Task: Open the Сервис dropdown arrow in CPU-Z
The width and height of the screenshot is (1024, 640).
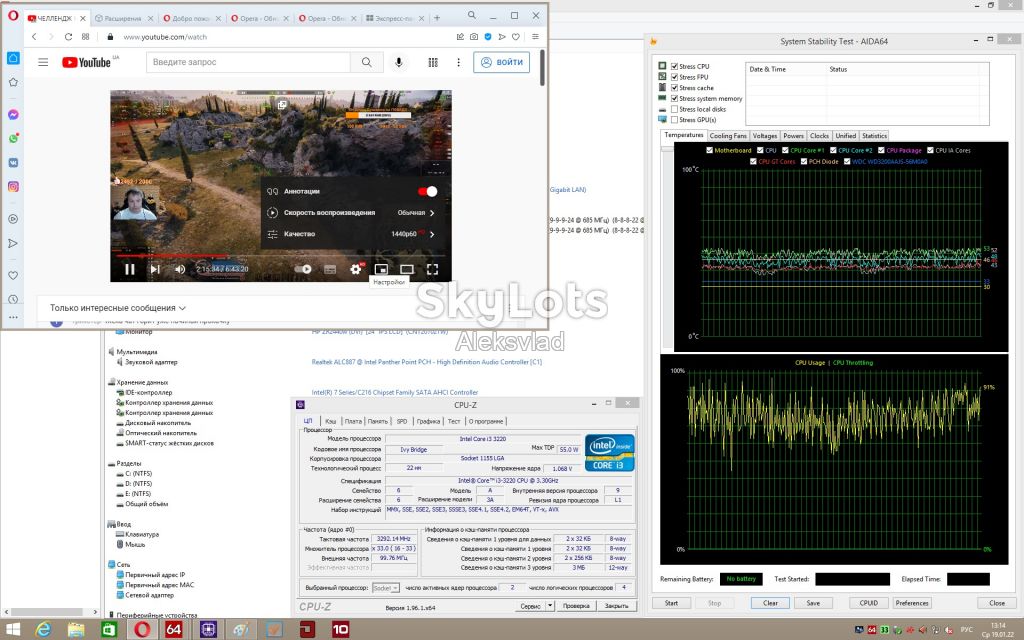Action: (x=551, y=606)
